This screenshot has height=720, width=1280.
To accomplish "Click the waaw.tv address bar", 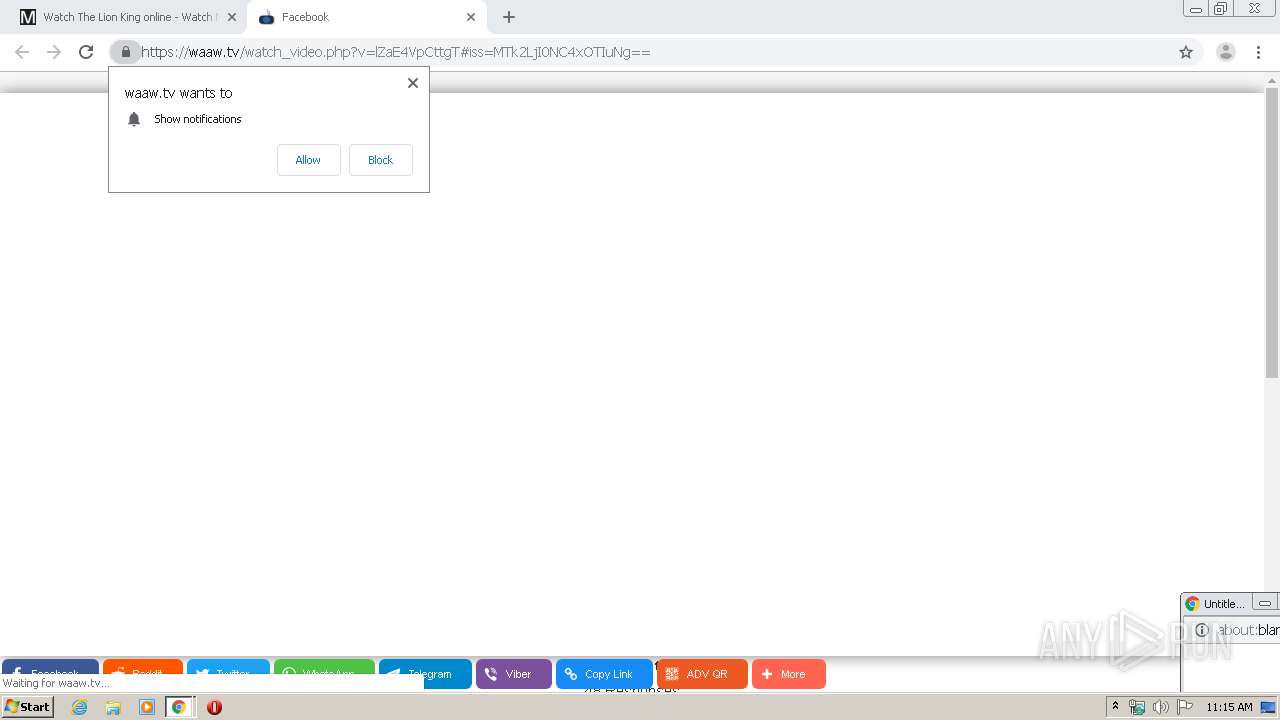I will [655, 52].
